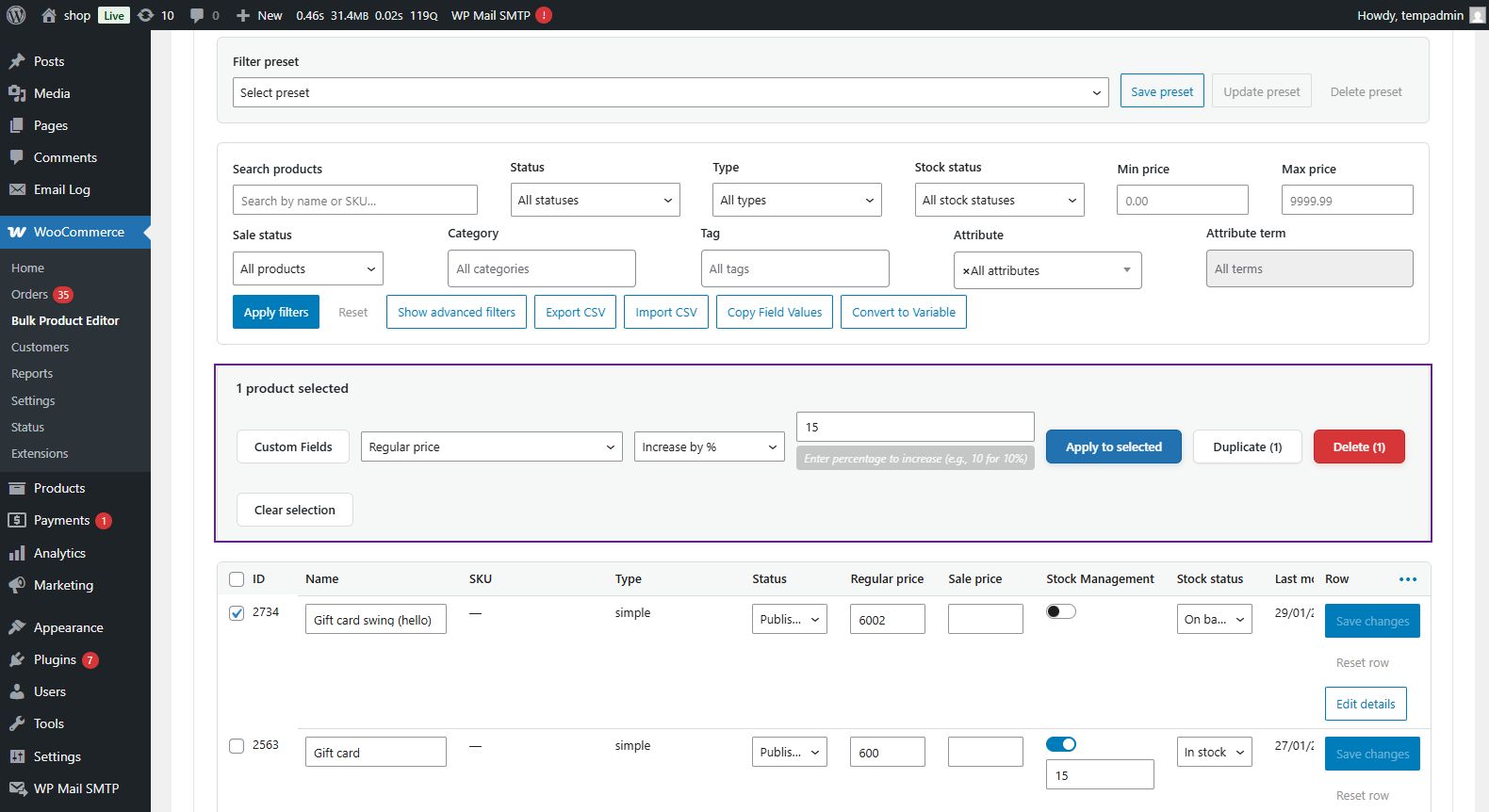The image size is (1489, 812).
Task: Open Plugins from the sidebar
Action: point(55,659)
